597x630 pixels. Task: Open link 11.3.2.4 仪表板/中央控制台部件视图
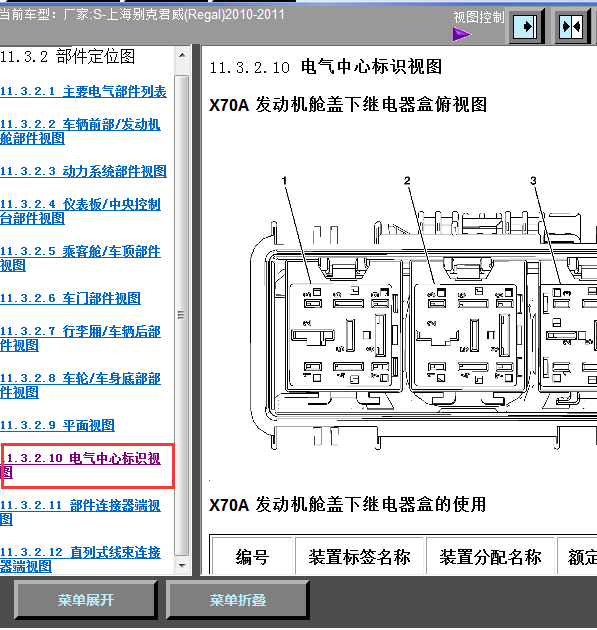tap(80, 211)
